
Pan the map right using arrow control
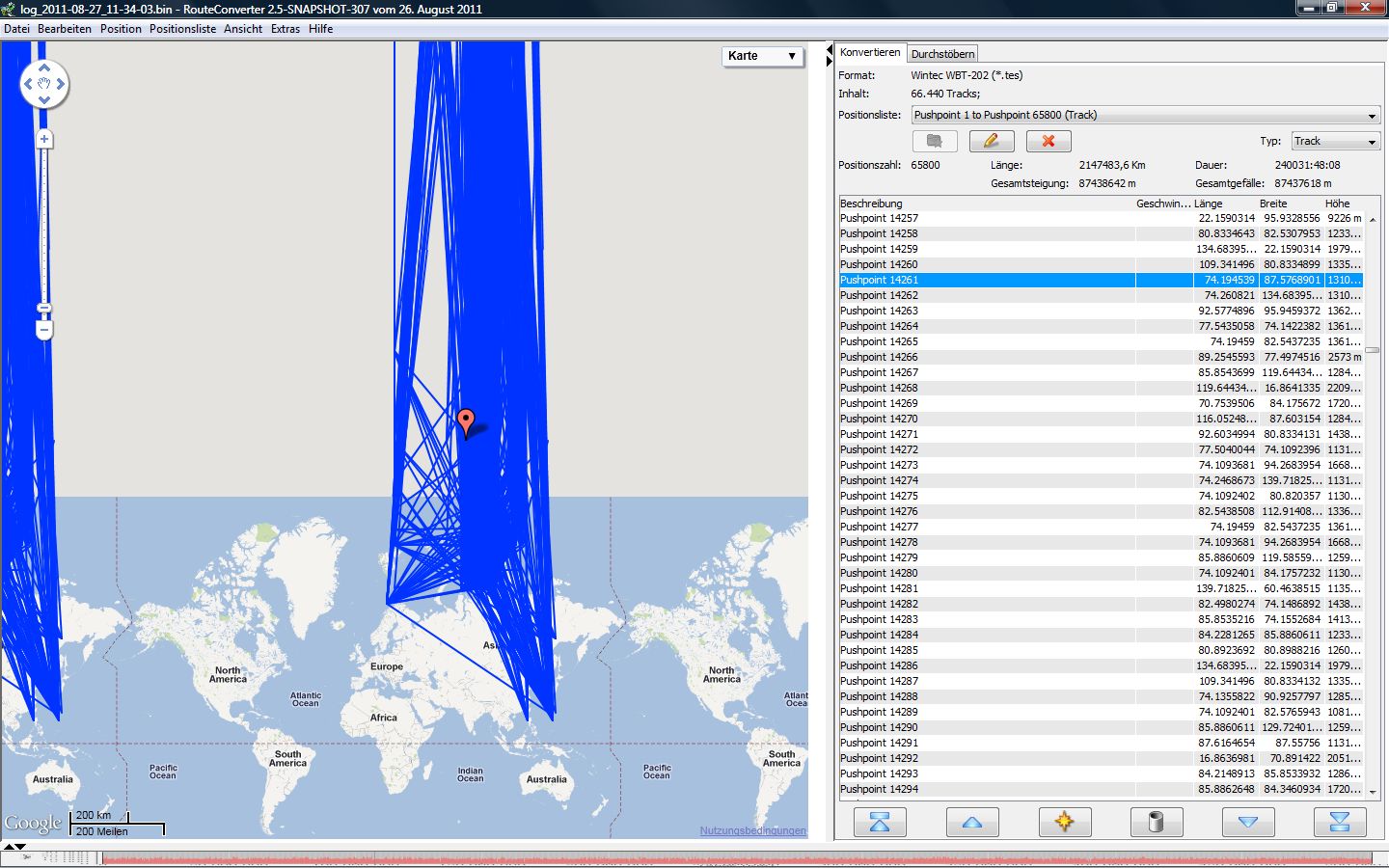pos(61,84)
